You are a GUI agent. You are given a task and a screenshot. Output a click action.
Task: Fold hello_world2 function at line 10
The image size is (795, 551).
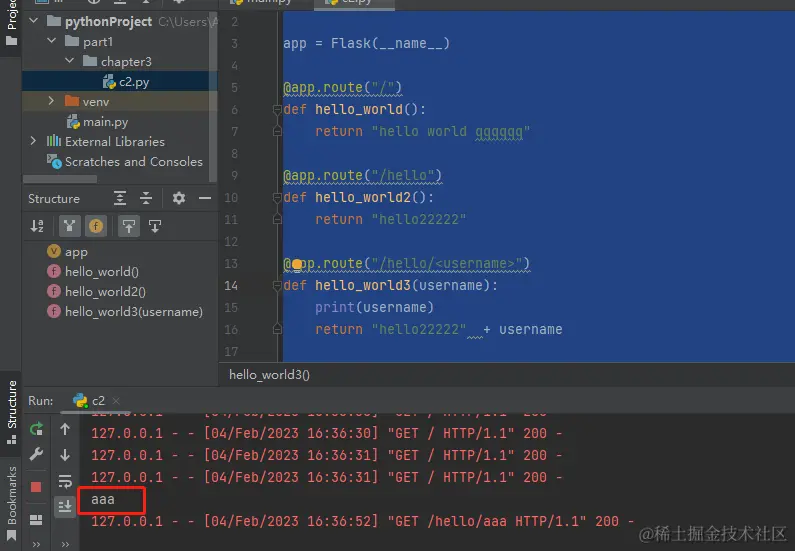pos(277,198)
